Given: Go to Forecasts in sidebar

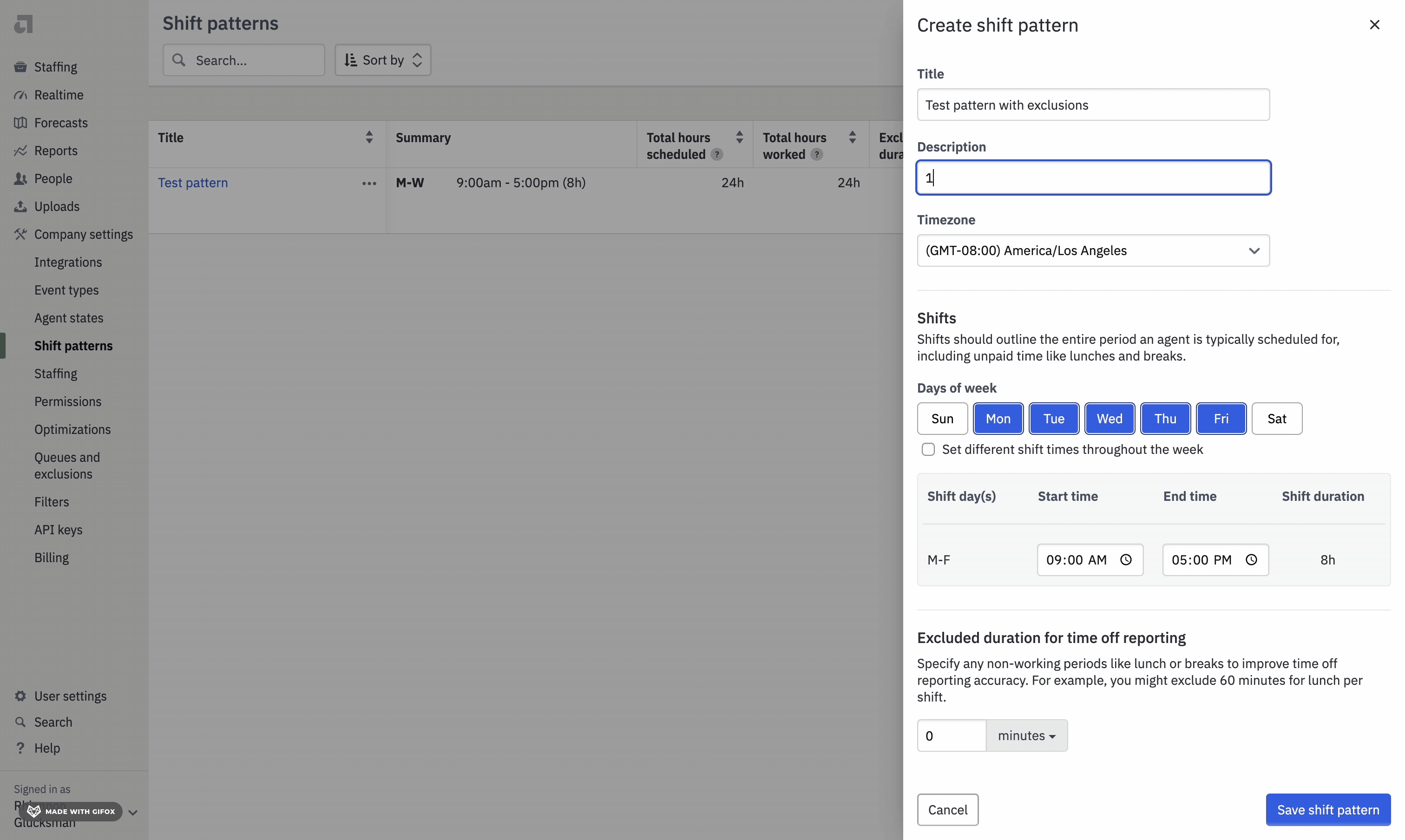Looking at the screenshot, I should click(x=61, y=123).
